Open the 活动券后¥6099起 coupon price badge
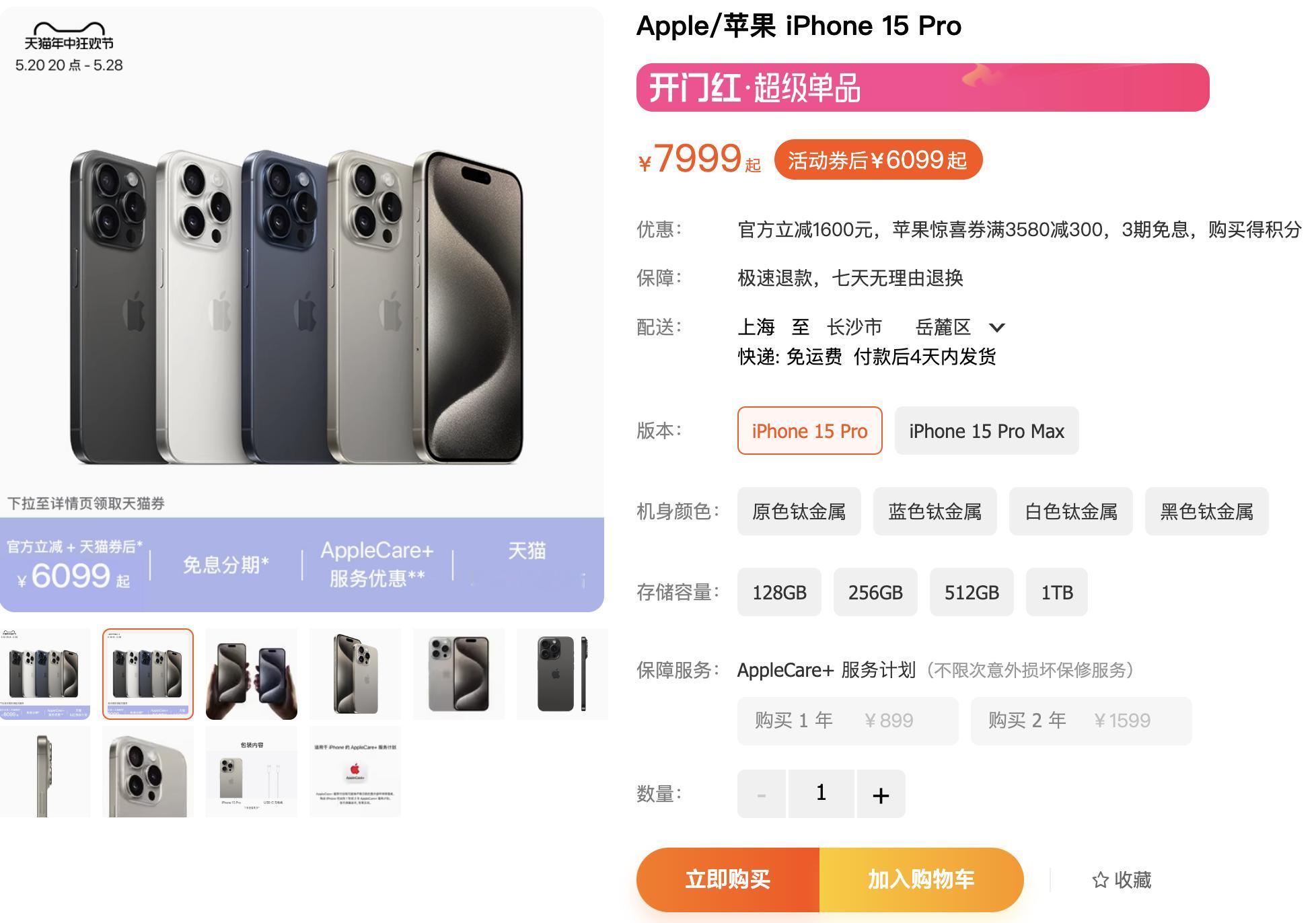Screen dimensions: 1316x923 click(878, 160)
